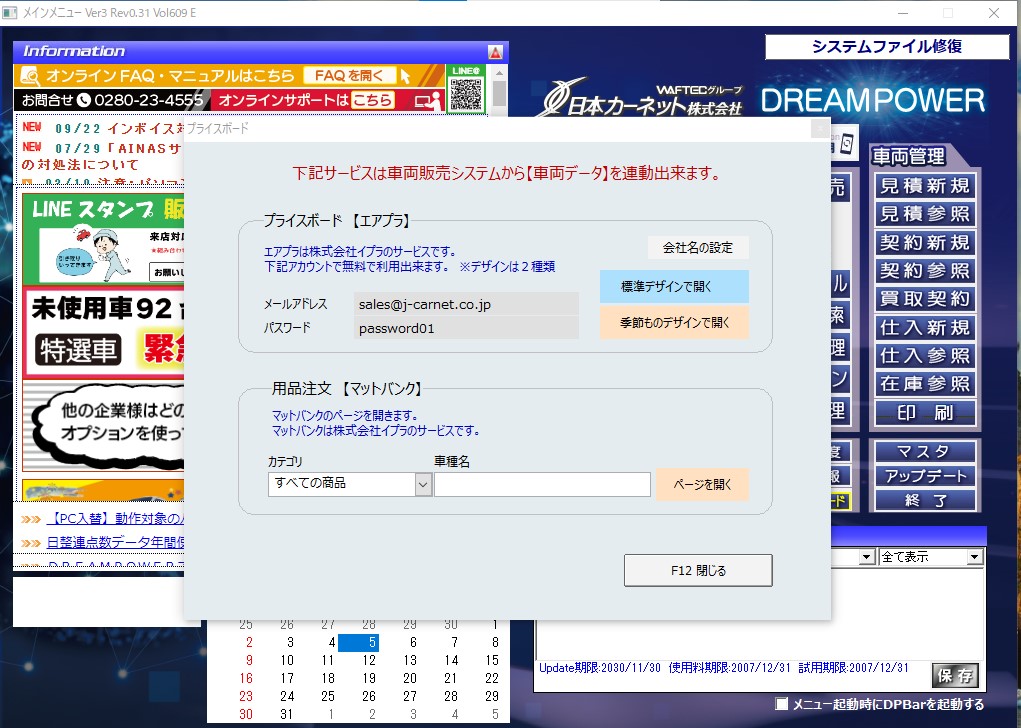Open 契約新規 menu button

coord(925,243)
